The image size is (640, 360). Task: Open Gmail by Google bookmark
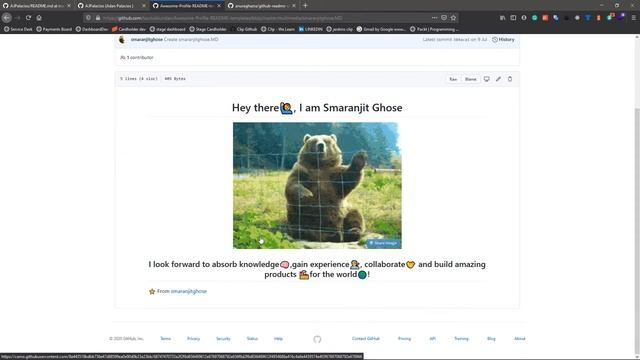(381, 29)
